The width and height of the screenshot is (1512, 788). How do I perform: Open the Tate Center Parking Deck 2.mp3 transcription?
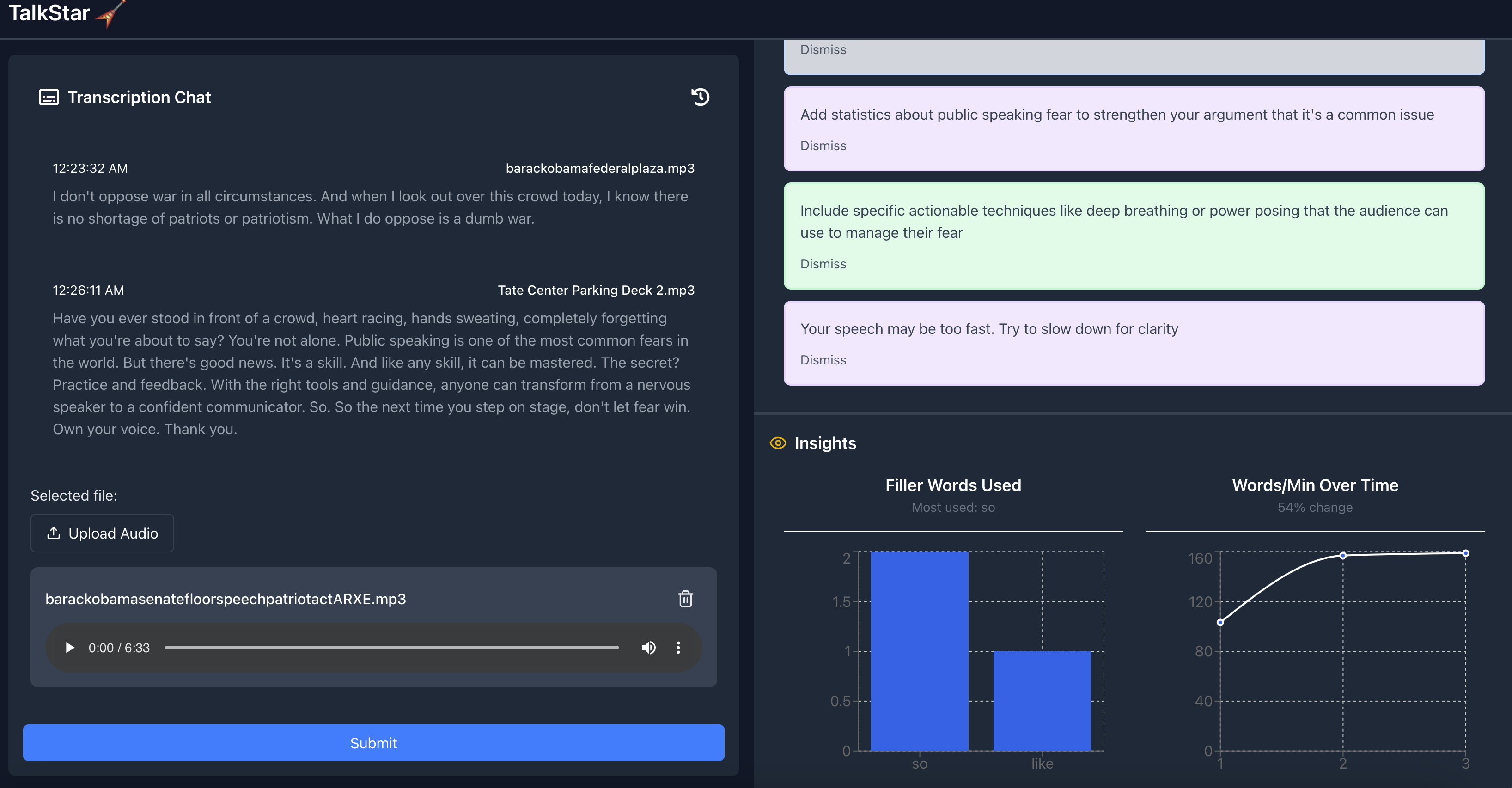point(596,291)
